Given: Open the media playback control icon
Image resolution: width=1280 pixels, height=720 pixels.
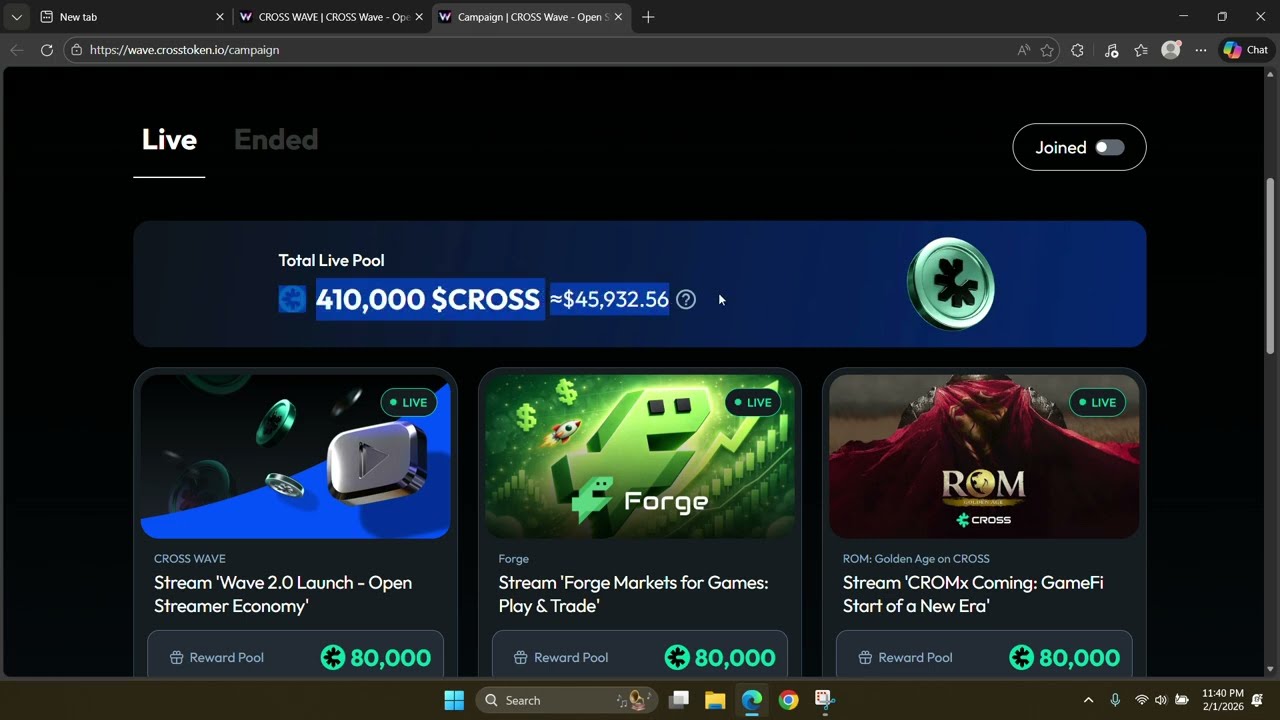Looking at the screenshot, I should point(1111,50).
